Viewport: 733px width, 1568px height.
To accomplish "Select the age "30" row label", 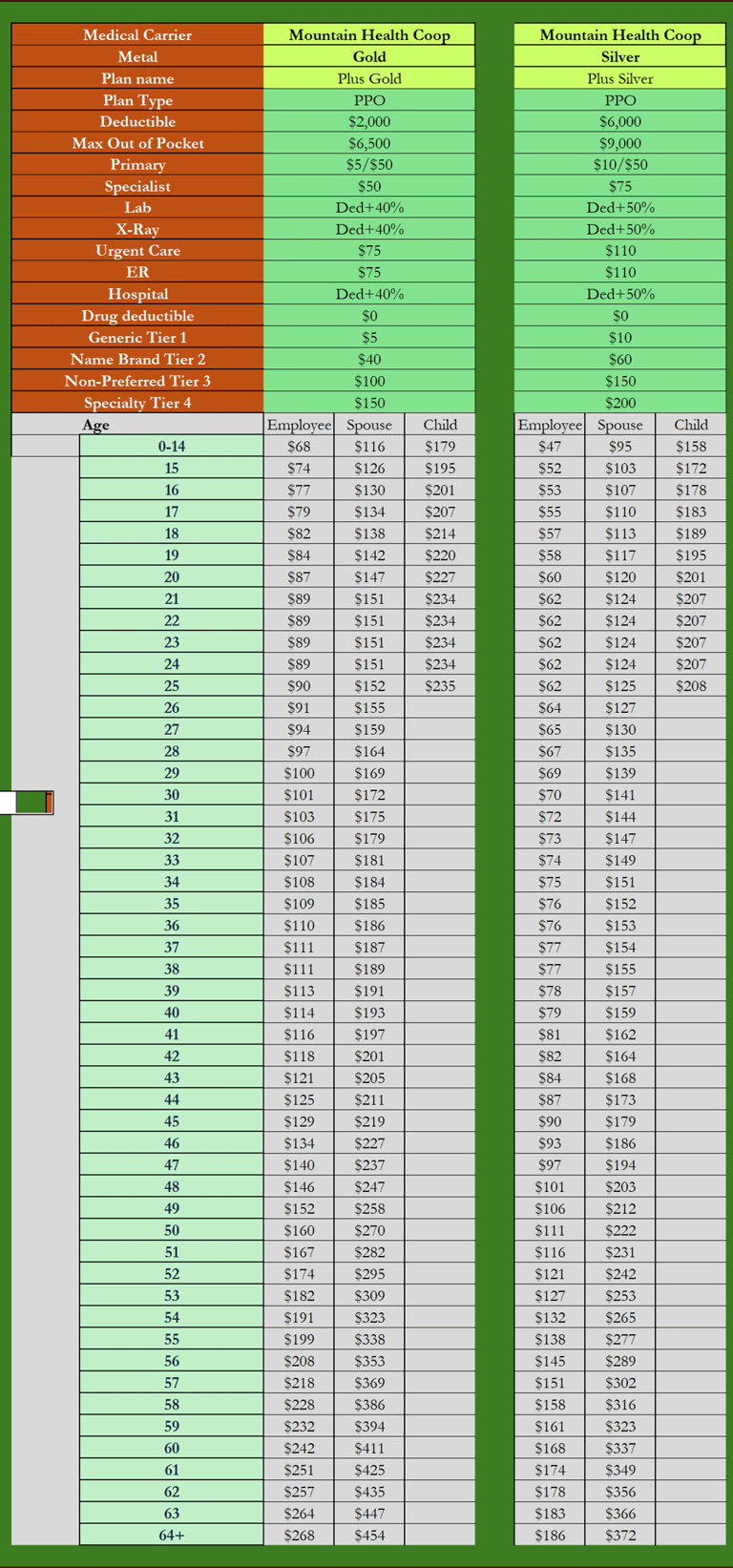I will tap(172, 795).
